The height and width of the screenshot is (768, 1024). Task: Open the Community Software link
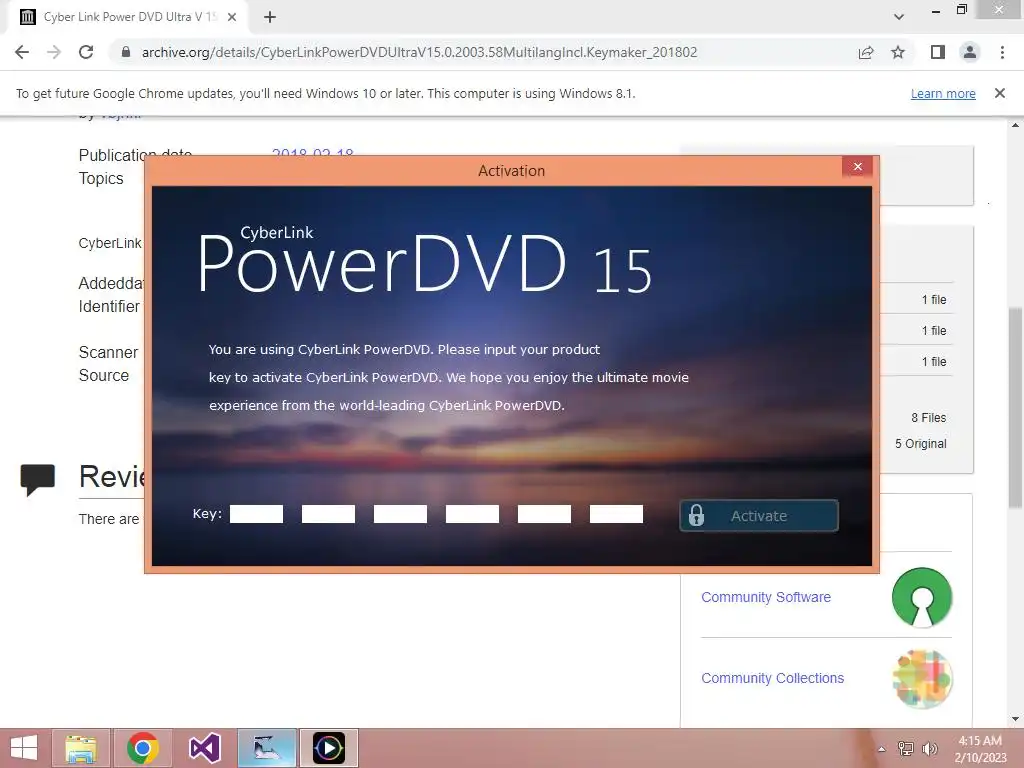(x=766, y=597)
